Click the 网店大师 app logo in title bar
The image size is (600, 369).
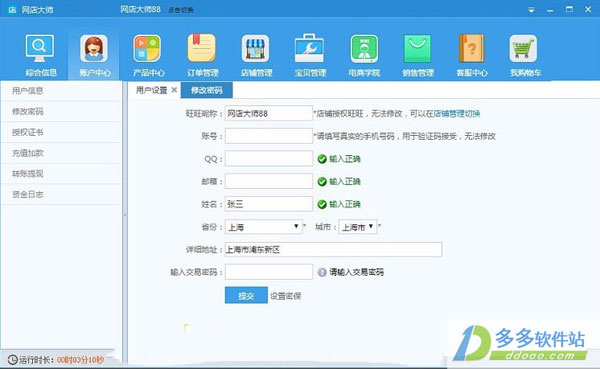click(x=12, y=10)
